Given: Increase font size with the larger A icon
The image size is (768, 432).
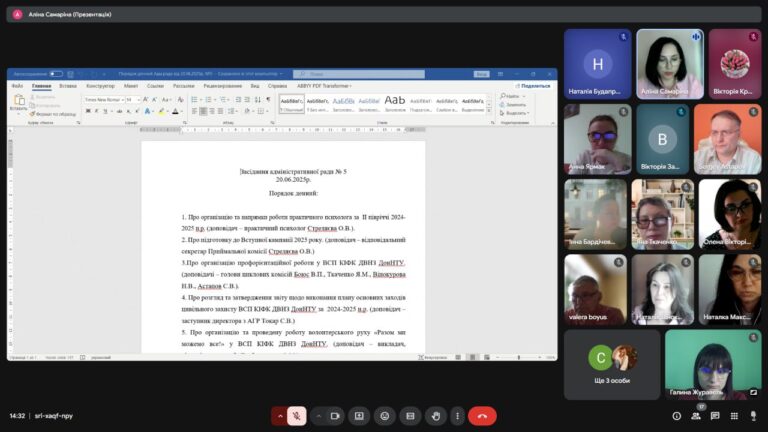Looking at the screenshot, I should tap(145, 99).
